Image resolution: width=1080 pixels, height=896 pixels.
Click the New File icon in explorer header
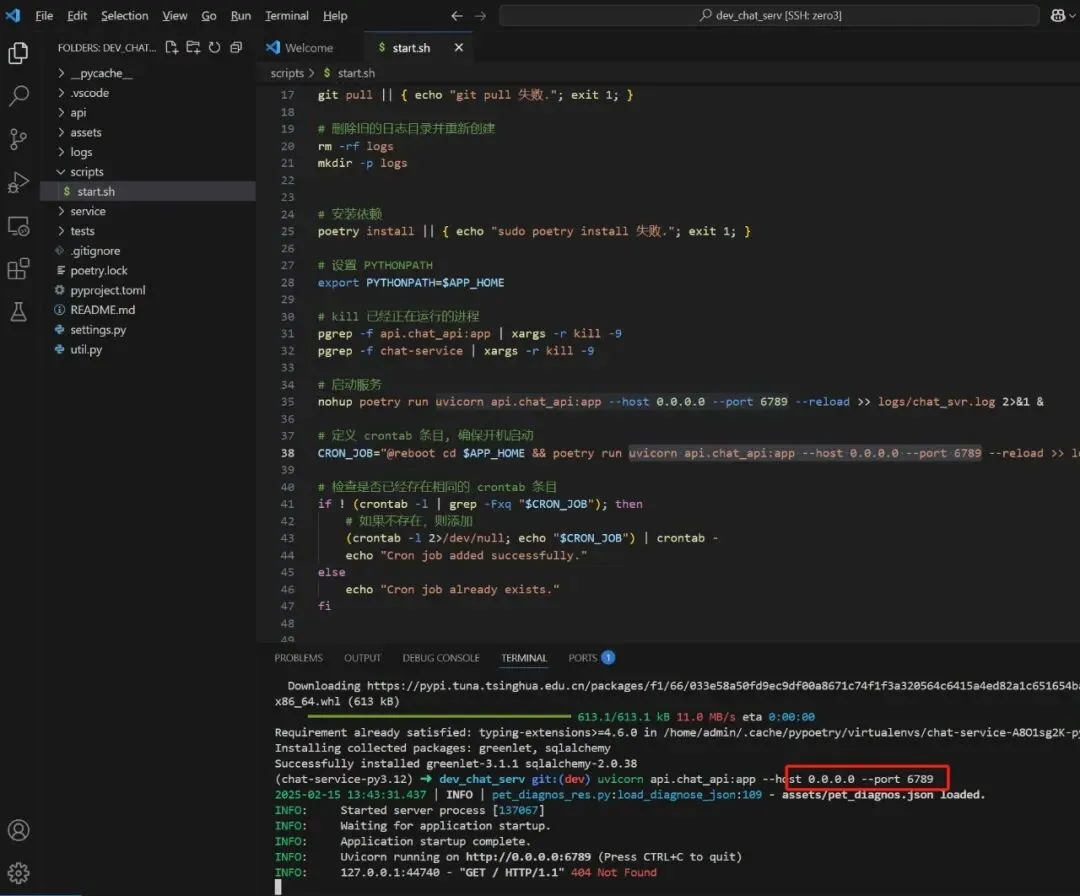(x=172, y=48)
